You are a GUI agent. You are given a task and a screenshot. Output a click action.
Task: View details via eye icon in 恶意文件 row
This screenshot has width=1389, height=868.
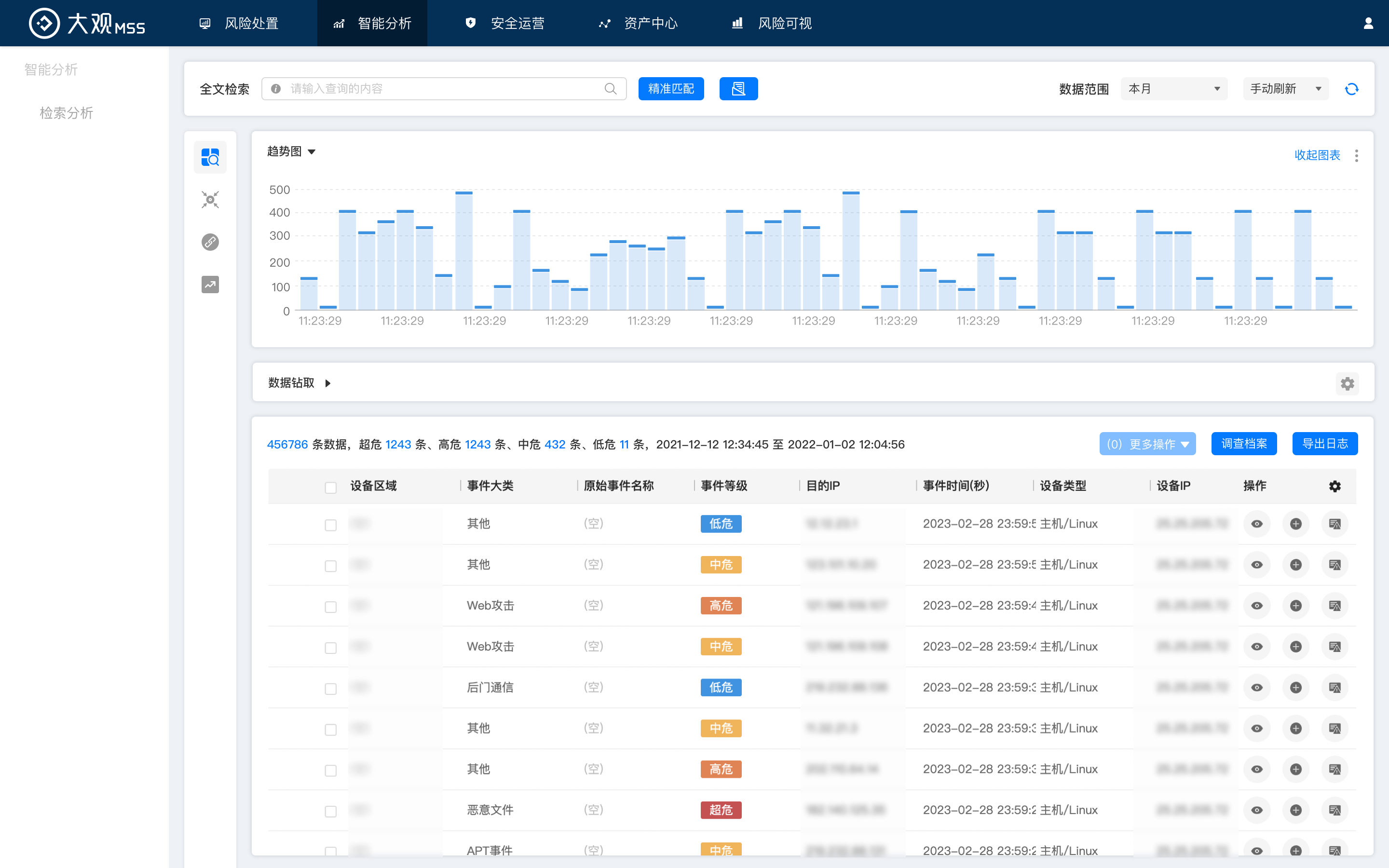[1257, 810]
